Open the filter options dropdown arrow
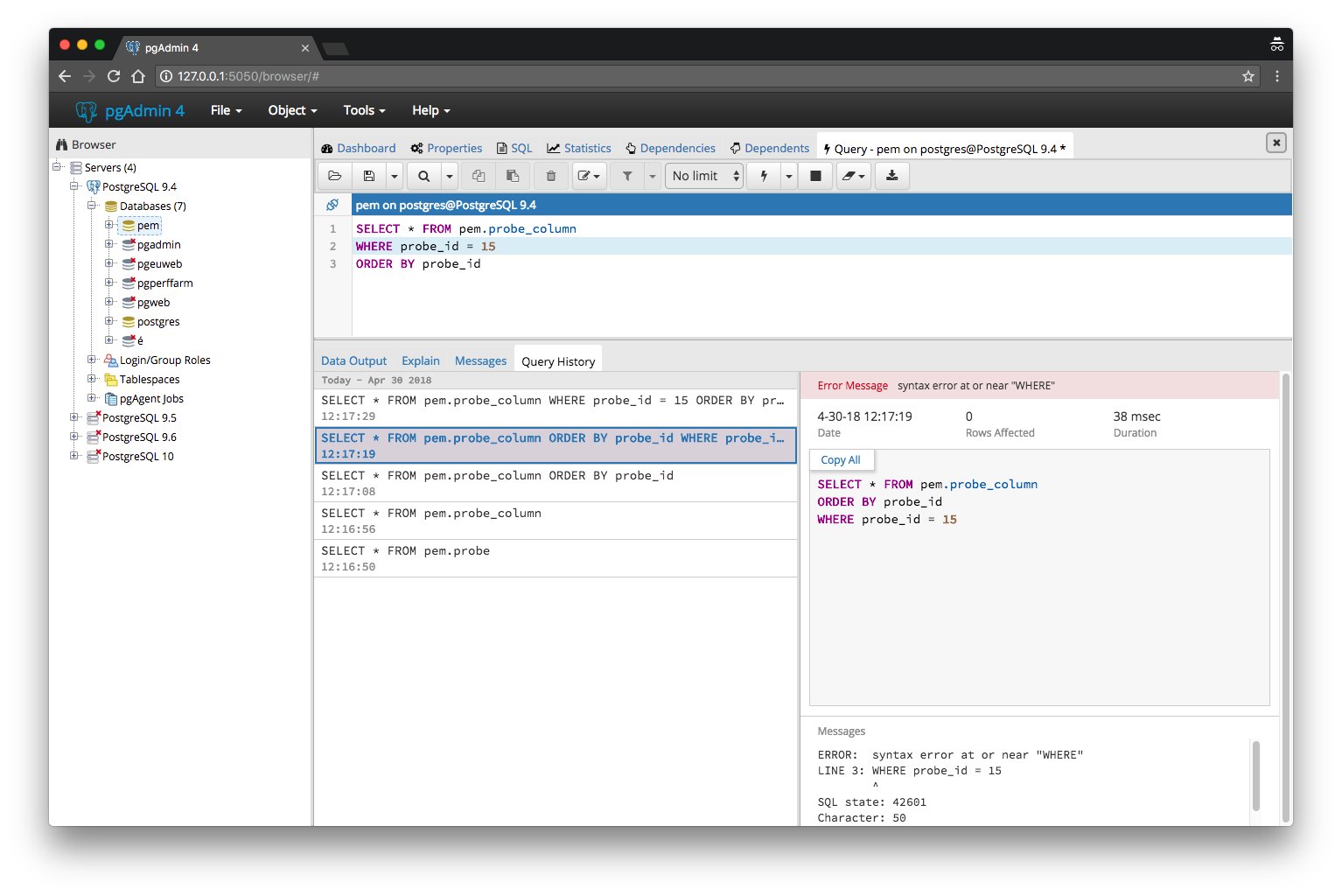1342x896 pixels. click(x=653, y=176)
